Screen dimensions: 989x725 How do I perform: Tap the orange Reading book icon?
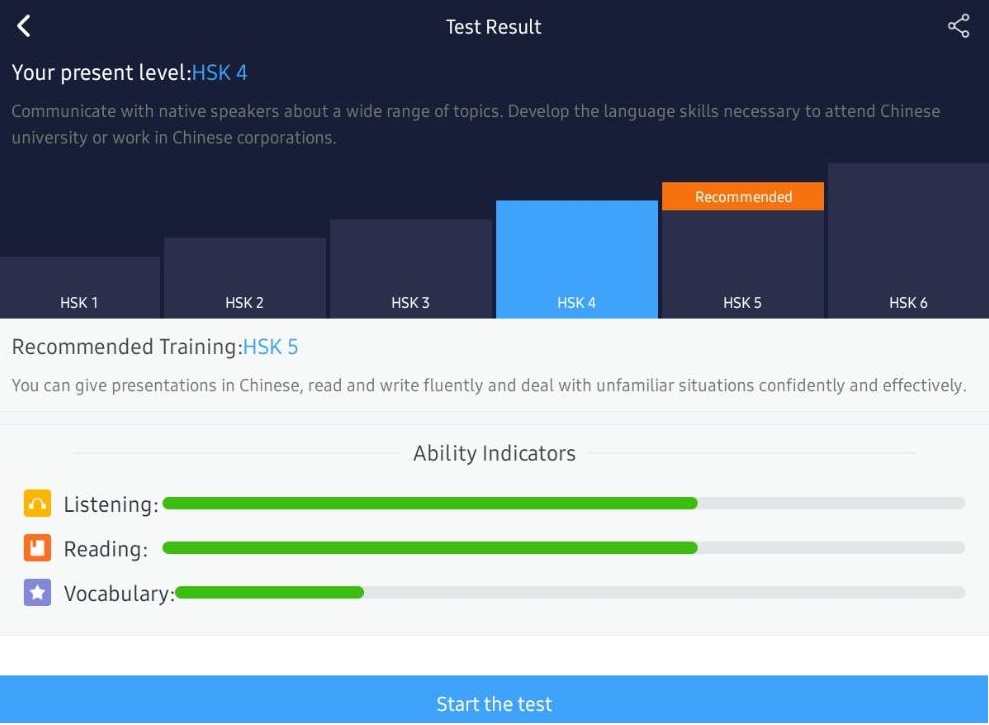(37, 548)
